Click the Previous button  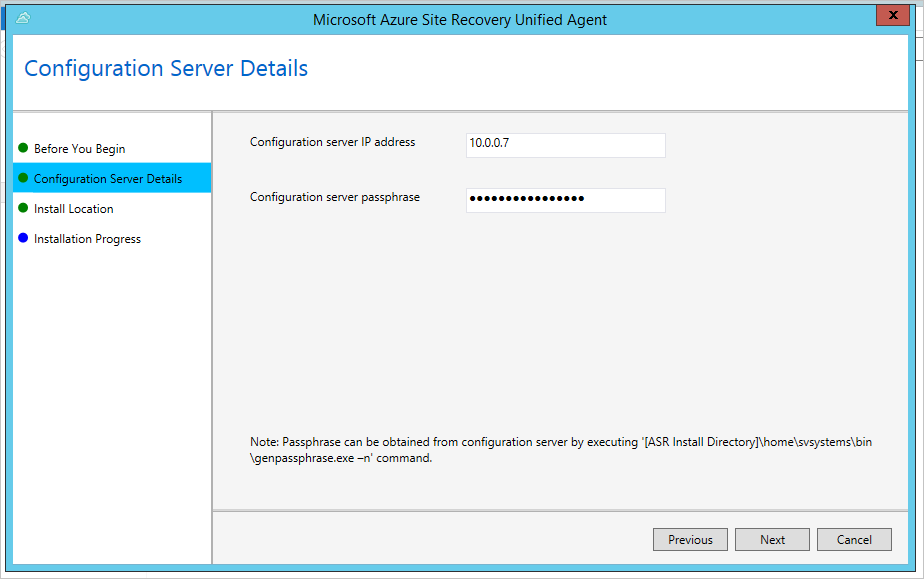pos(690,539)
